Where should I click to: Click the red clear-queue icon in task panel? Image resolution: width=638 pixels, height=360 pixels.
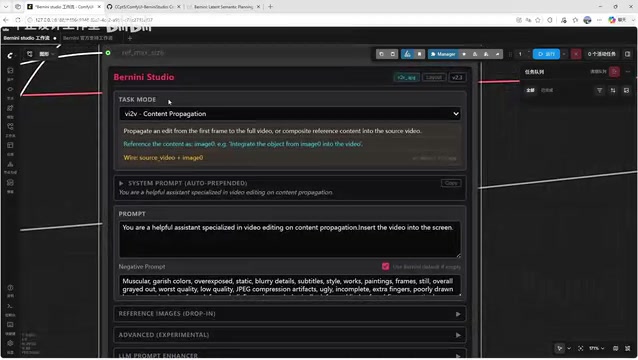click(x=614, y=72)
